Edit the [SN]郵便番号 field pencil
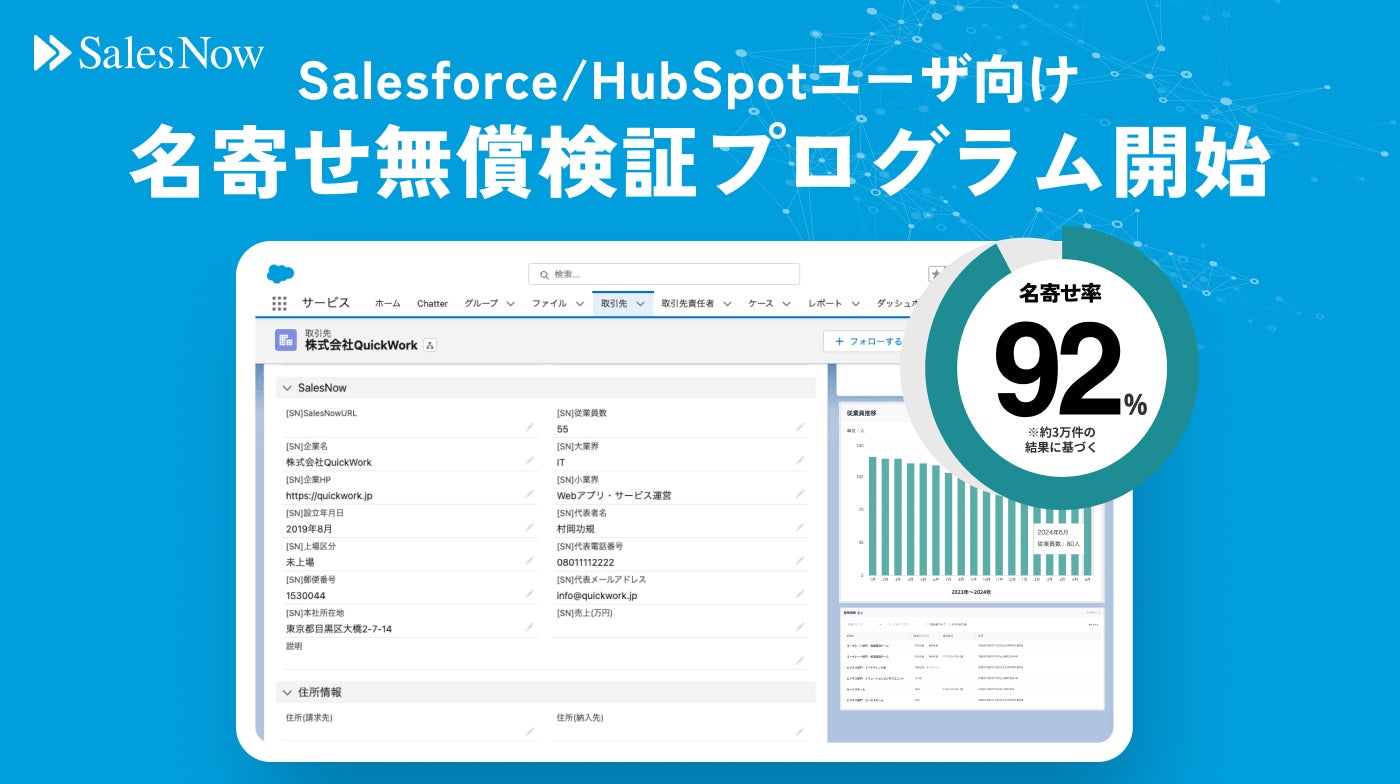This screenshot has height=784, width=1400. 530,594
